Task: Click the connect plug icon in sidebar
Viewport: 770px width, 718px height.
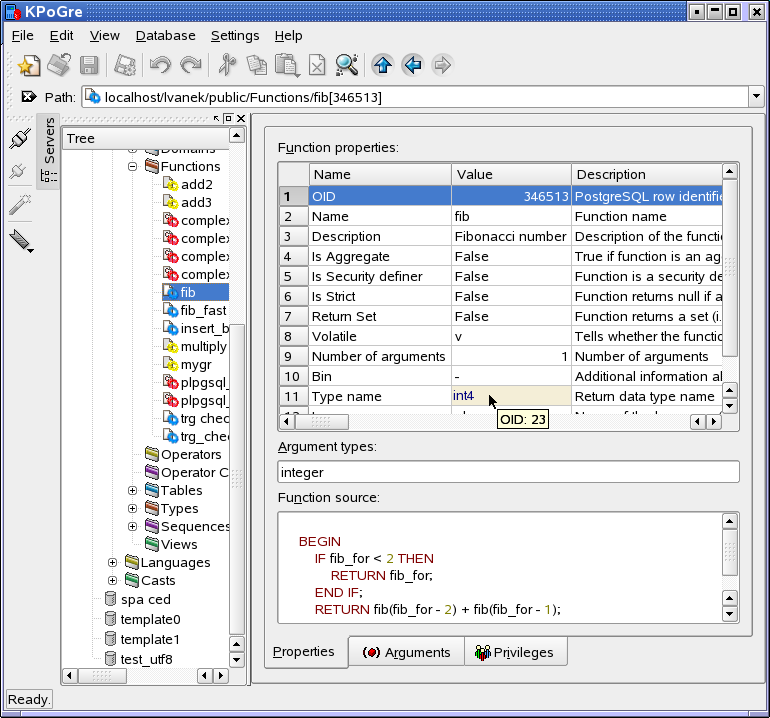Action: (19, 140)
